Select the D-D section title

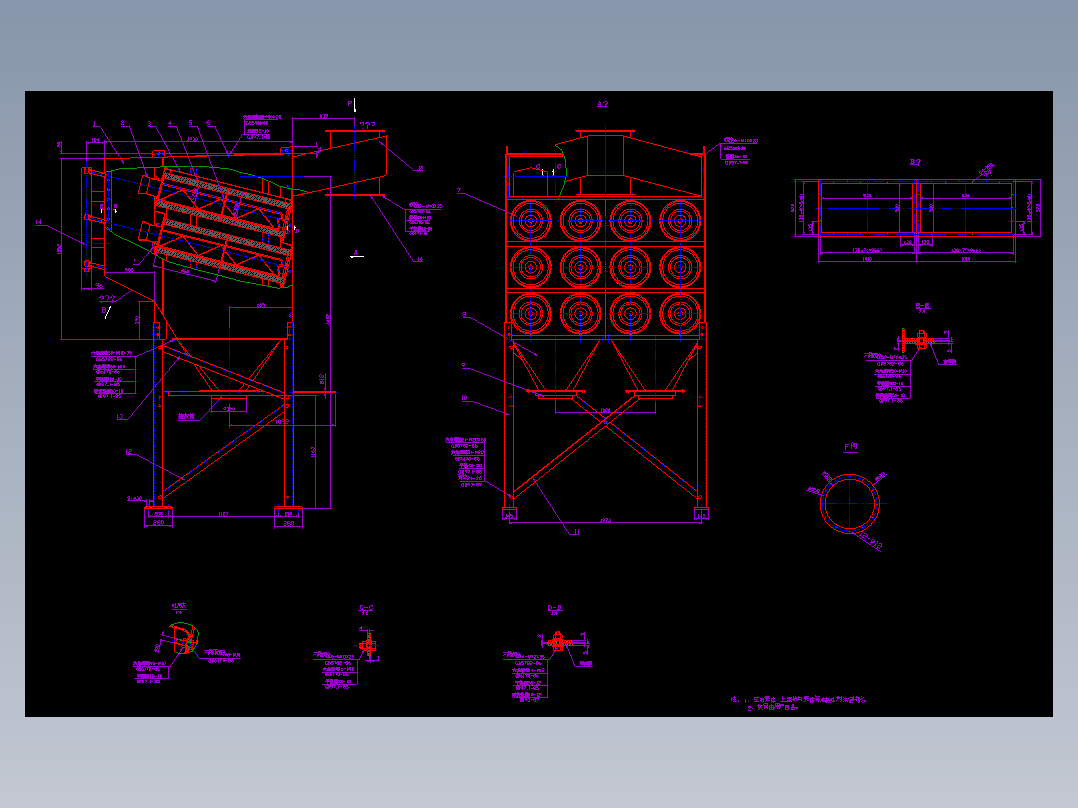click(555, 609)
